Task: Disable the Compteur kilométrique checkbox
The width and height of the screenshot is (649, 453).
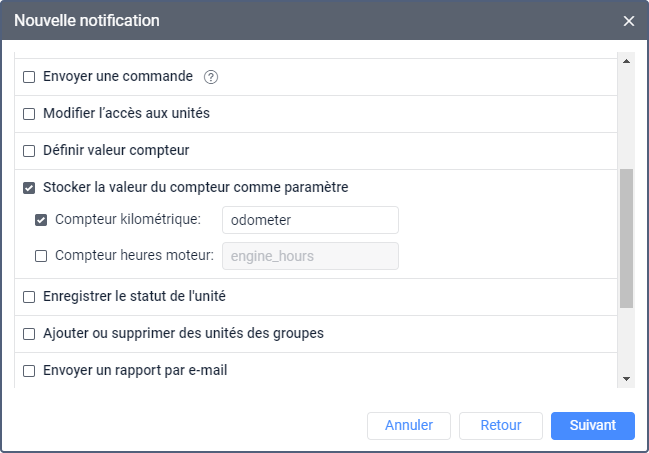Action: 41,220
